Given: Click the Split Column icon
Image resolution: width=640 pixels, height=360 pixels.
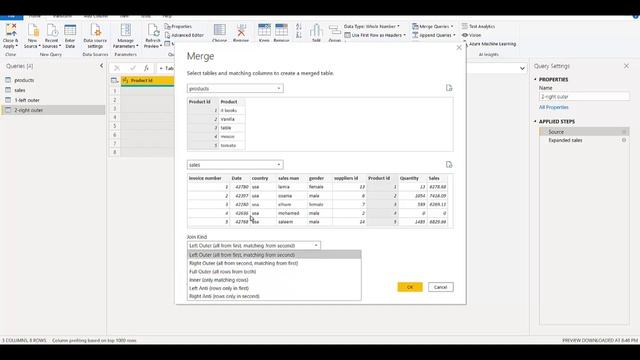Looking at the screenshot, I should tap(316, 30).
